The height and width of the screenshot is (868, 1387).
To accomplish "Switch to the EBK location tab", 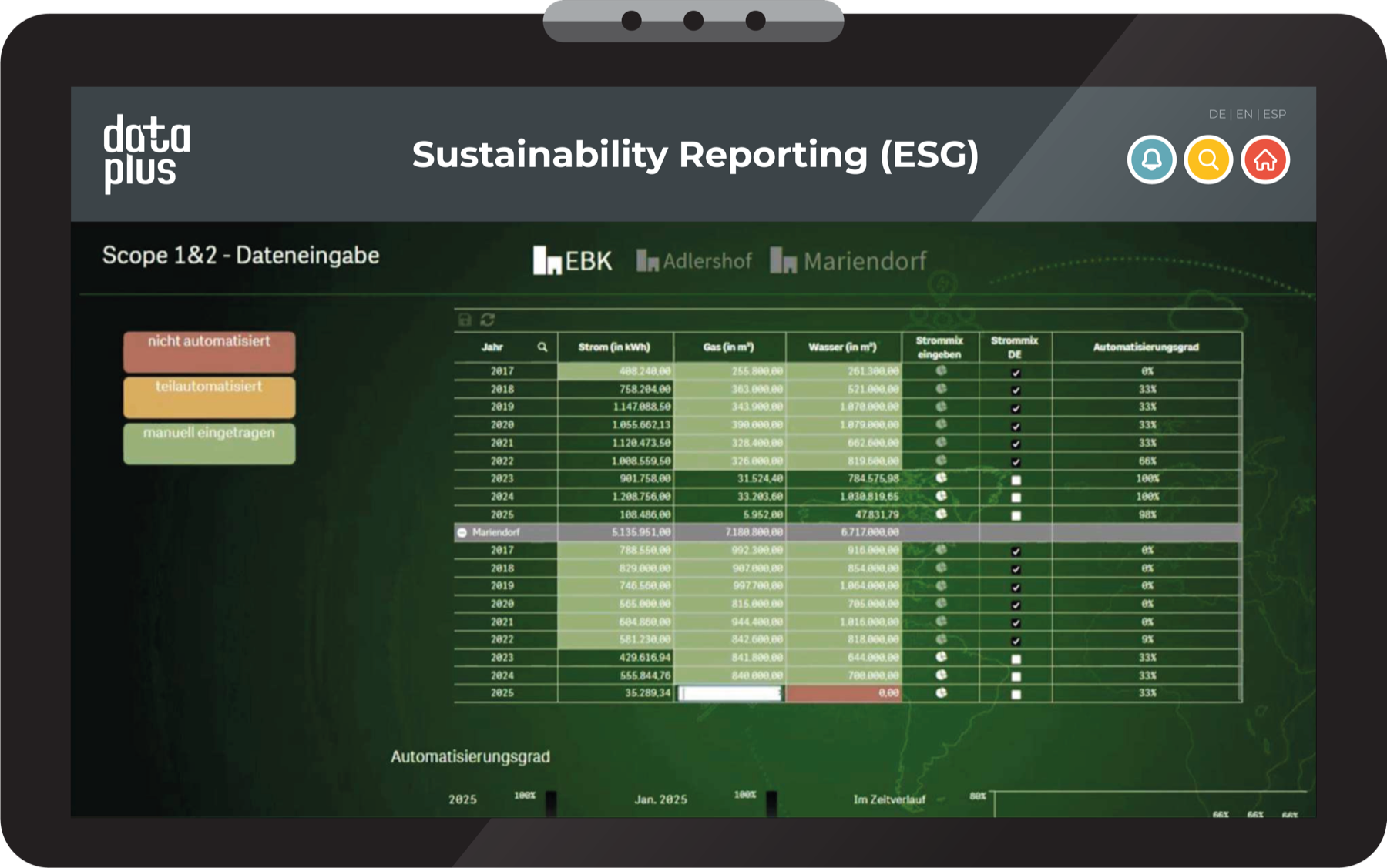I will coord(573,261).
